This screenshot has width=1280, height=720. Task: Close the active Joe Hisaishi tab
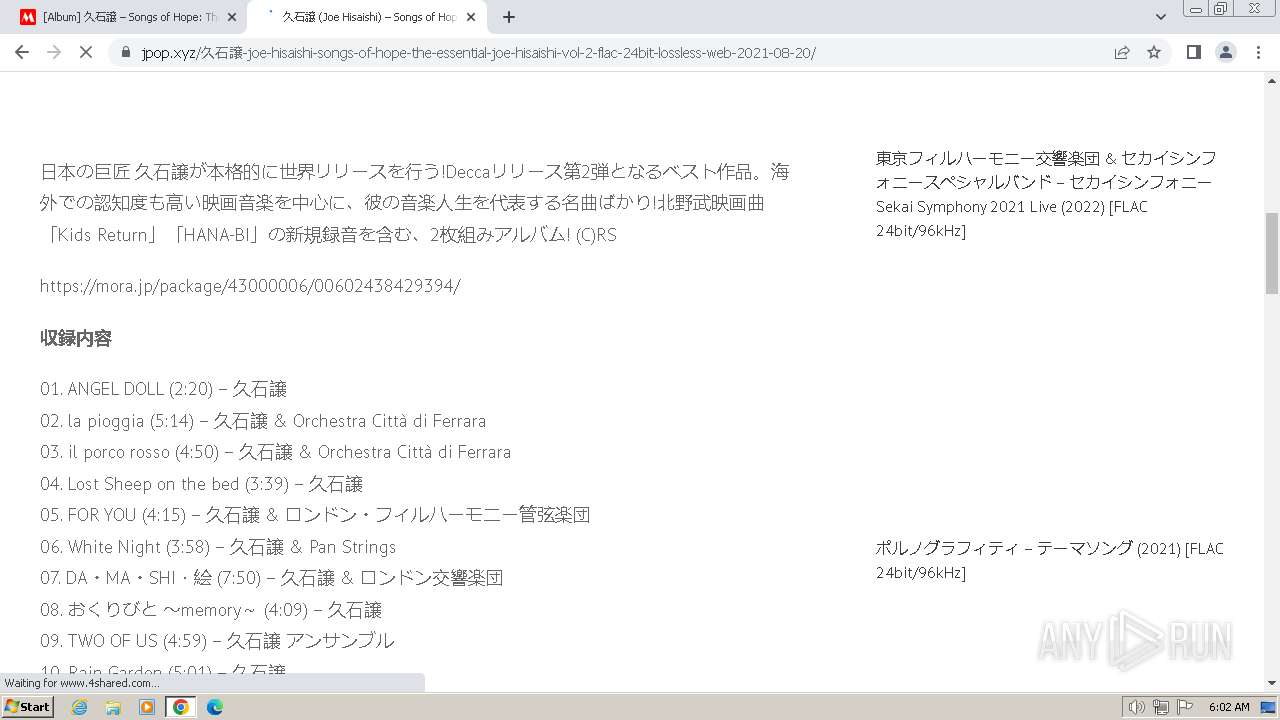pos(471,17)
